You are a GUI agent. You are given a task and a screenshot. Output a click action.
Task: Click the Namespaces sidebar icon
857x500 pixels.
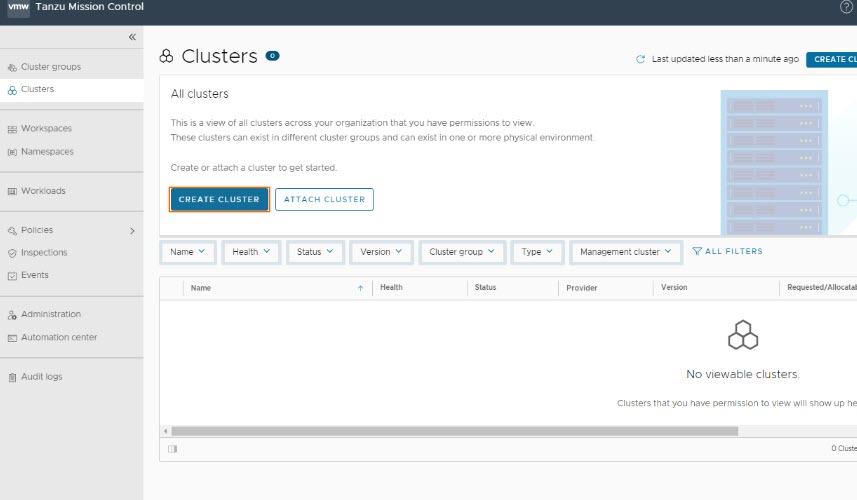point(12,152)
